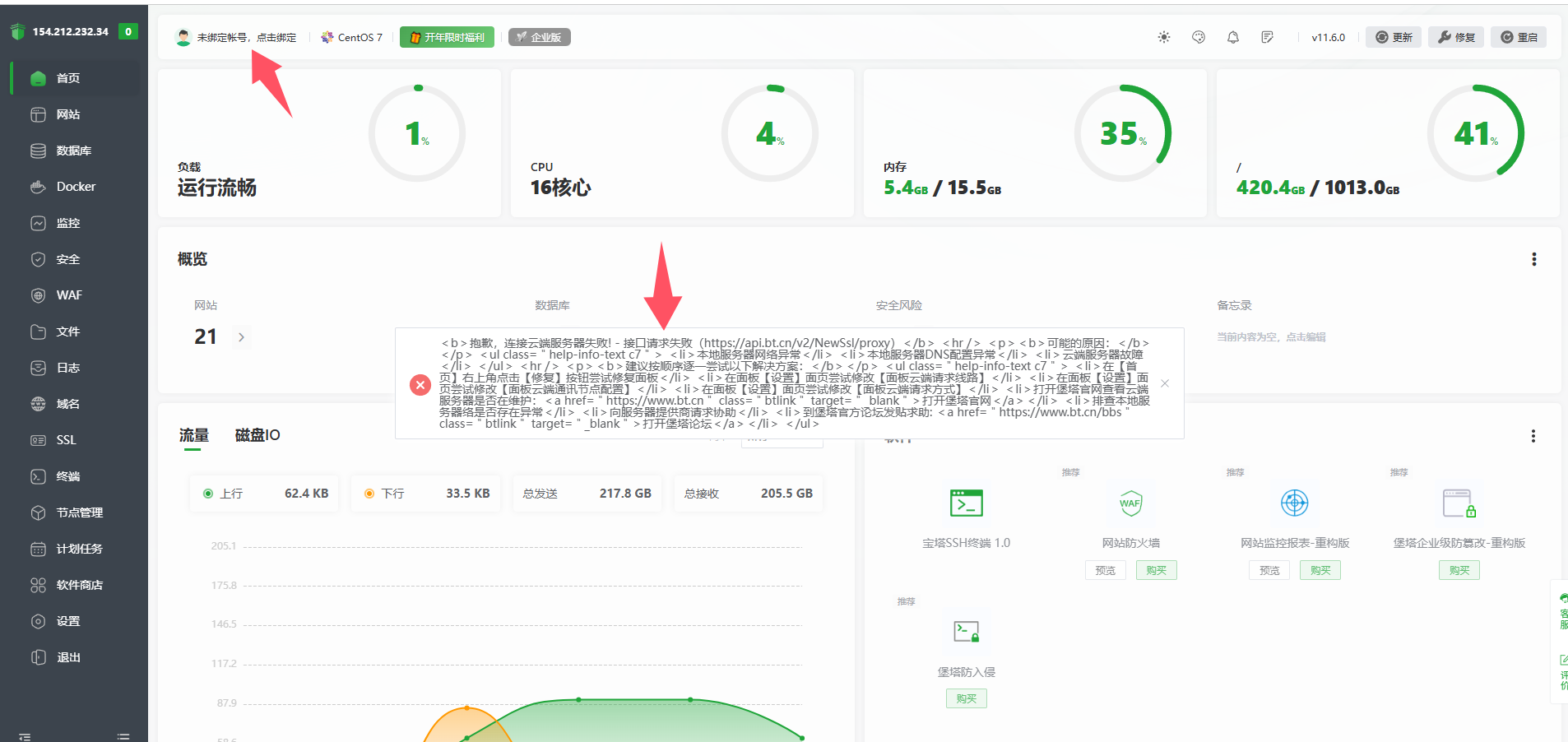Click the 网站防火墙 WAF shield icon

1130,503
